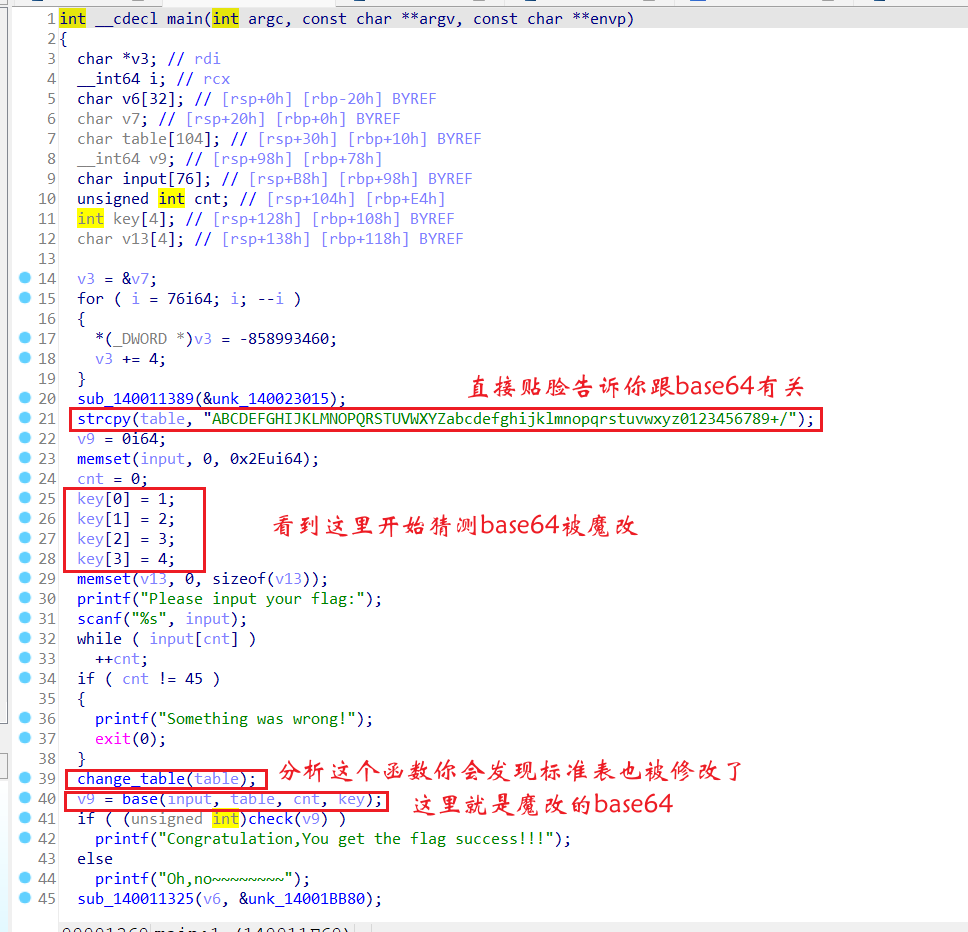Viewport: 968px width, 932px height.
Task: Toggle breakpoint dot on strcpy line 21
Action: 25,417
